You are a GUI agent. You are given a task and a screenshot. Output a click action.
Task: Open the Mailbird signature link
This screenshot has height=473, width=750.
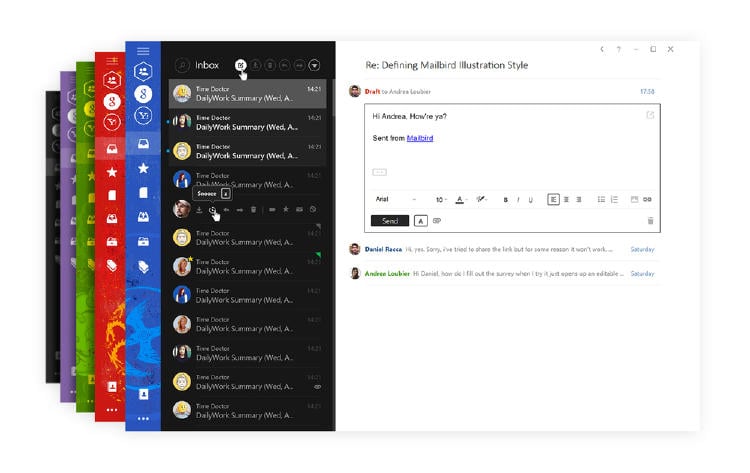(420, 138)
